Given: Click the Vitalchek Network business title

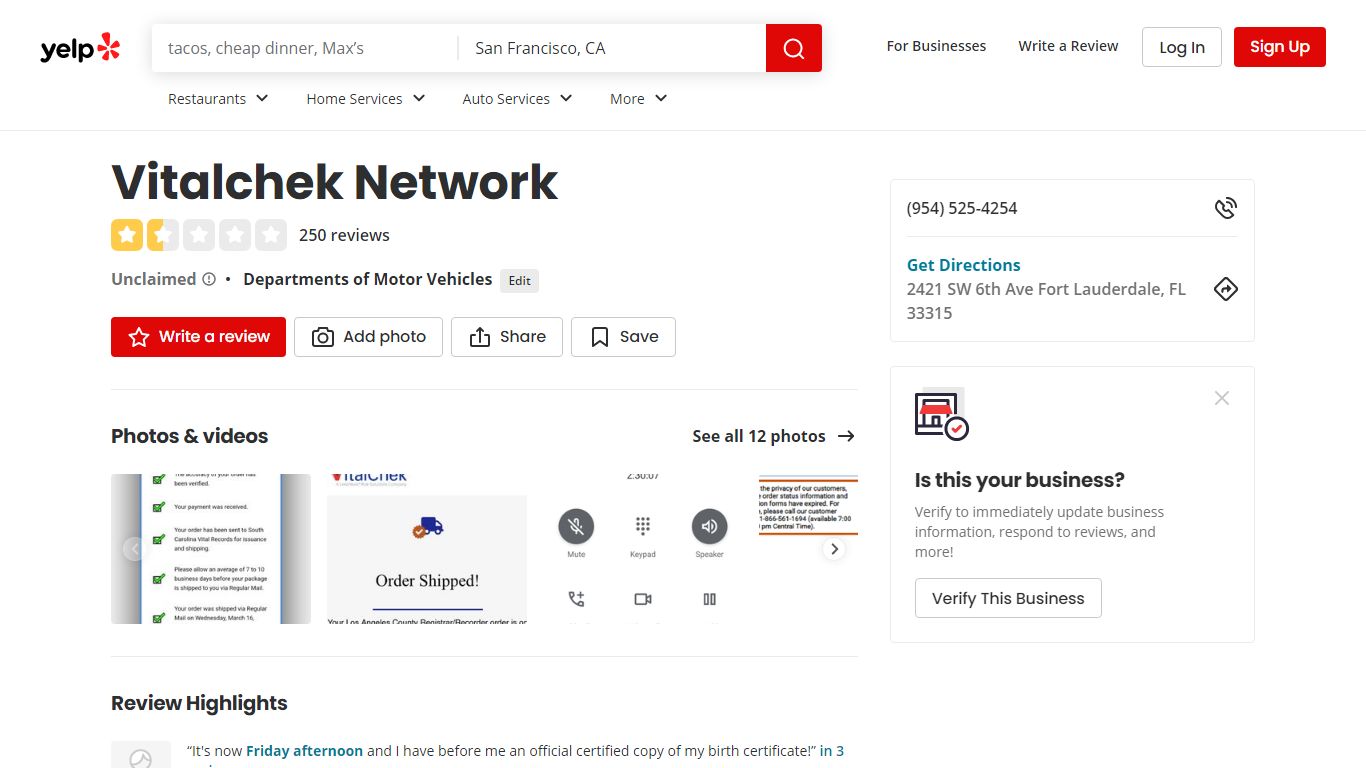Looking at the screenshot, I should point(334,182).
